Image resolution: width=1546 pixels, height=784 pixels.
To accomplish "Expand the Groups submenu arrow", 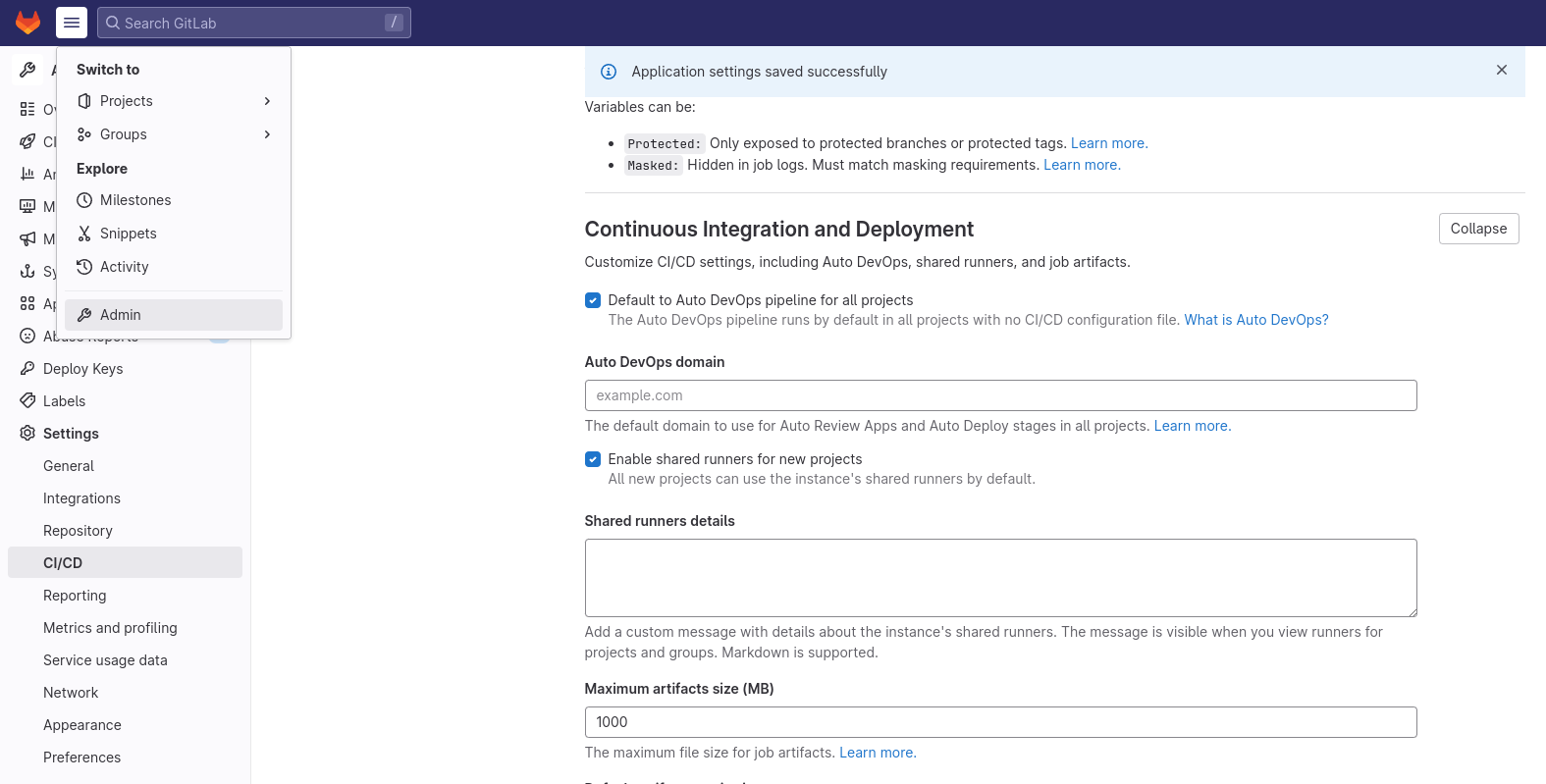I will pos(267,134).
